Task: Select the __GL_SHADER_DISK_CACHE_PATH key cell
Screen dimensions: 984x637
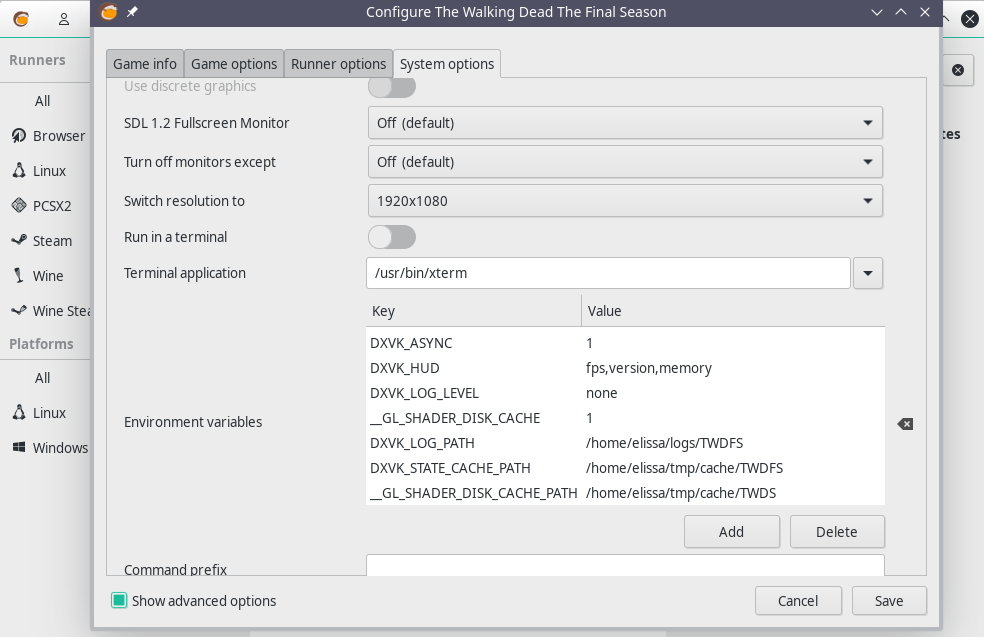Action: (x=474, y=494)
